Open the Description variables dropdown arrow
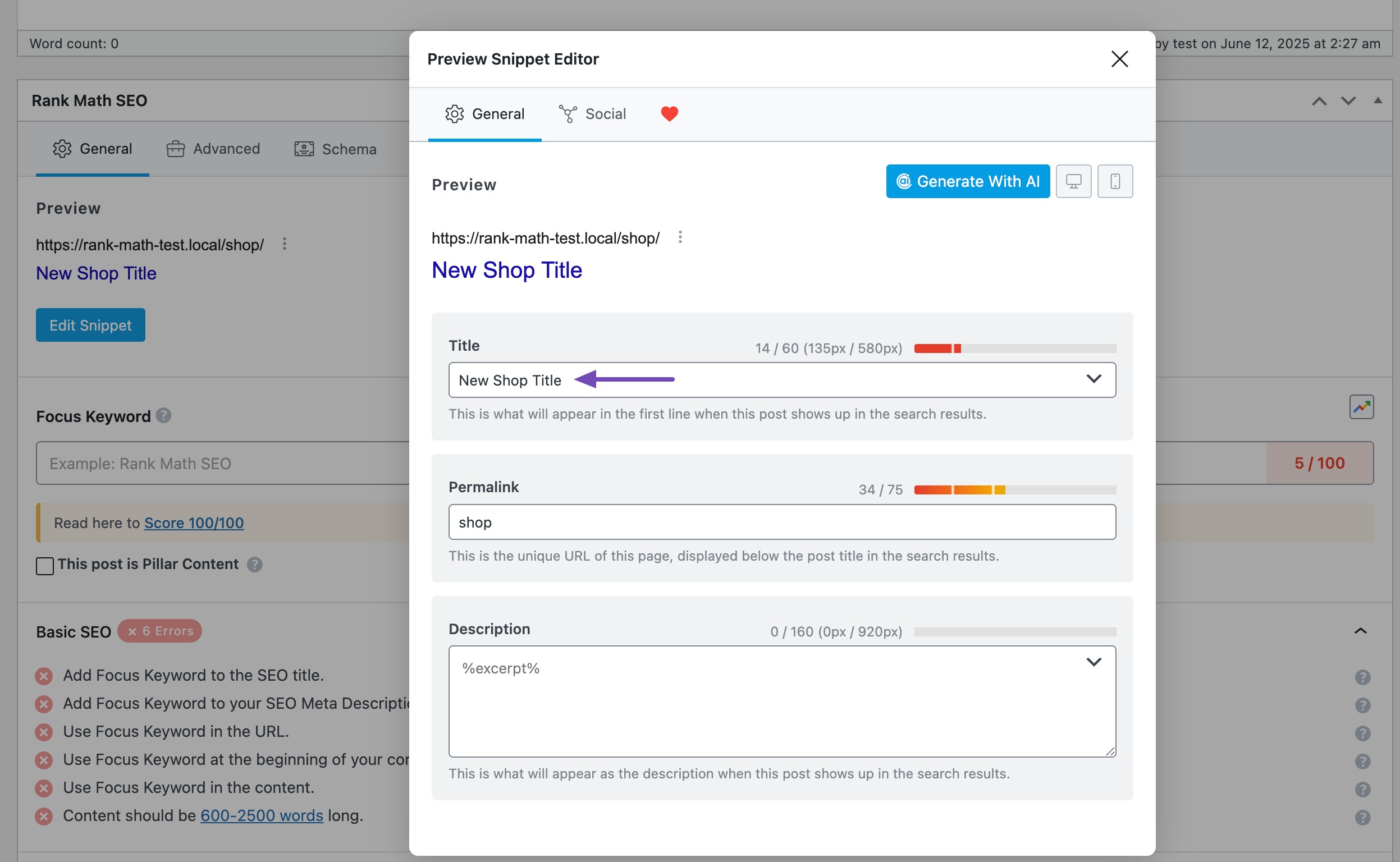This screenshot has width=1400, height=862. click(x=1093, y=662)
